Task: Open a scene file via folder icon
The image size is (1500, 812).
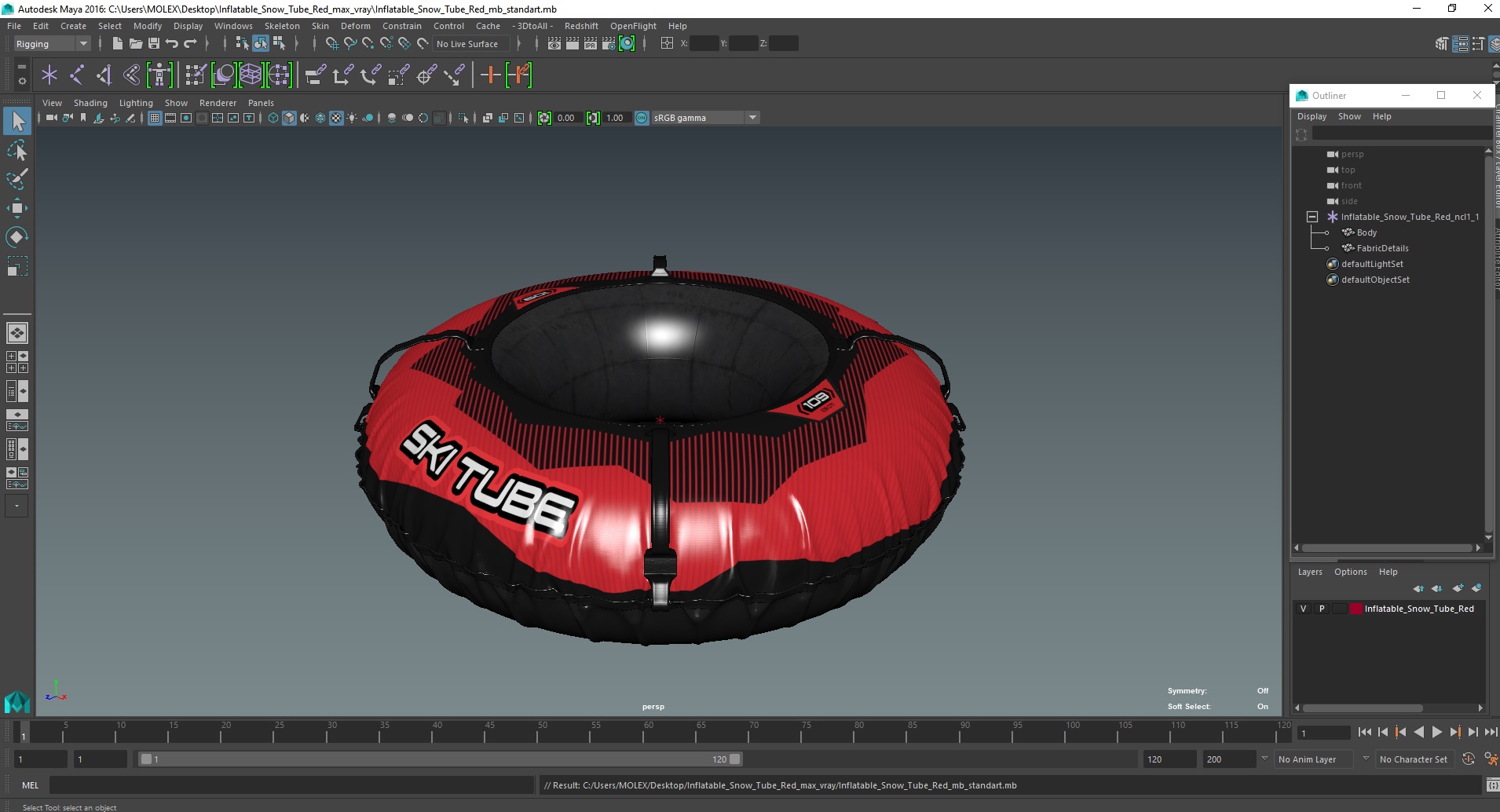Action: coord(135,44)
